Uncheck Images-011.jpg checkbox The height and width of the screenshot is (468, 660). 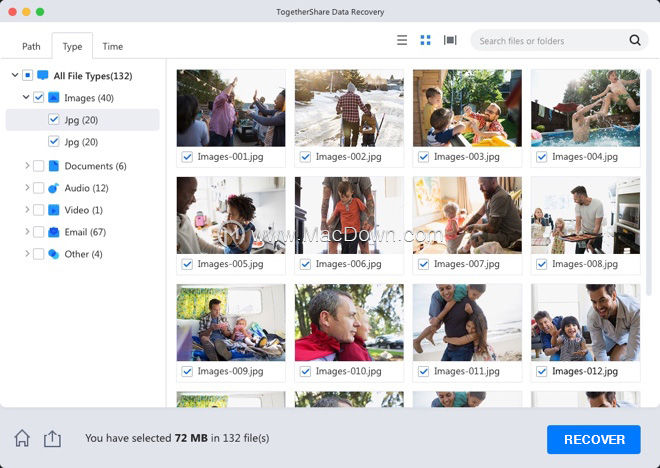423,372
